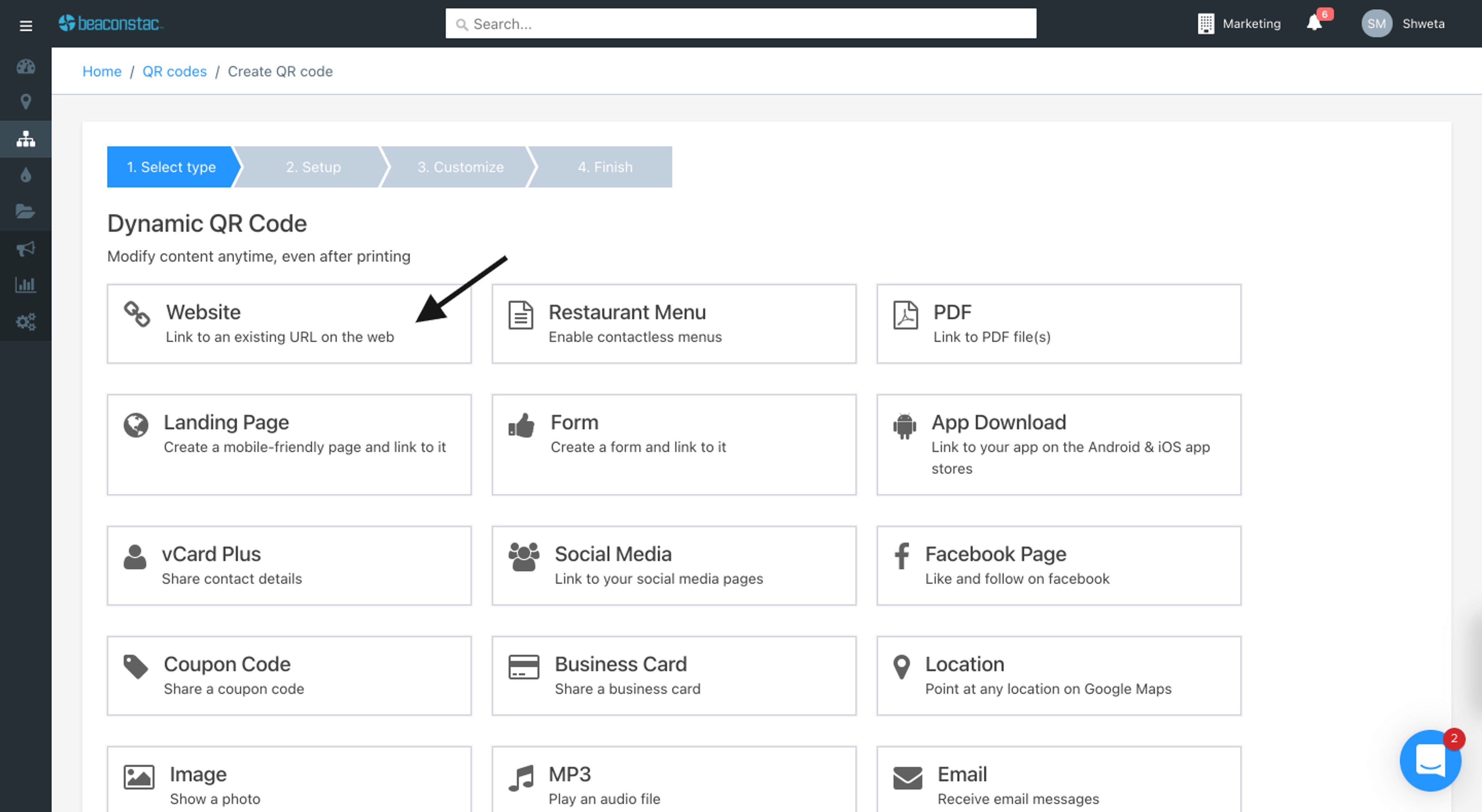Open the chat support bubble
This screenshot has width=1482, height=812.
point(1430,760)
